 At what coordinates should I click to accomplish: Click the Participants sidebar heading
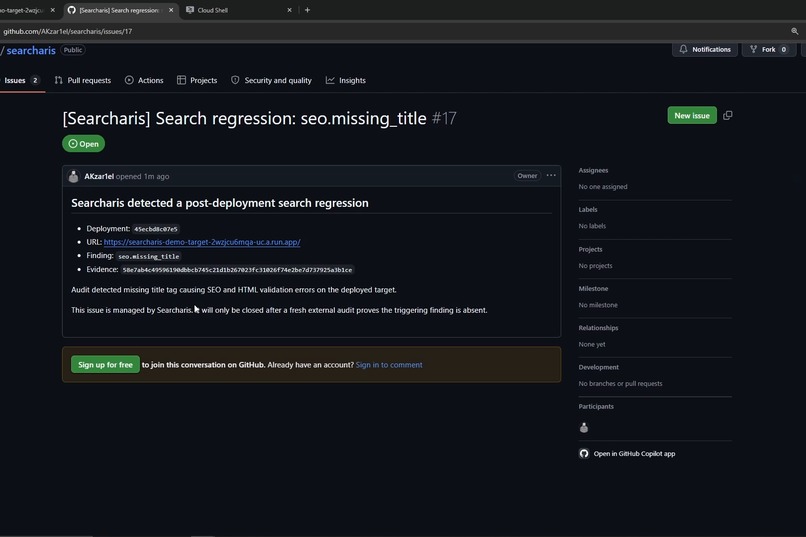pyautogui.click(x=596, y=406)
